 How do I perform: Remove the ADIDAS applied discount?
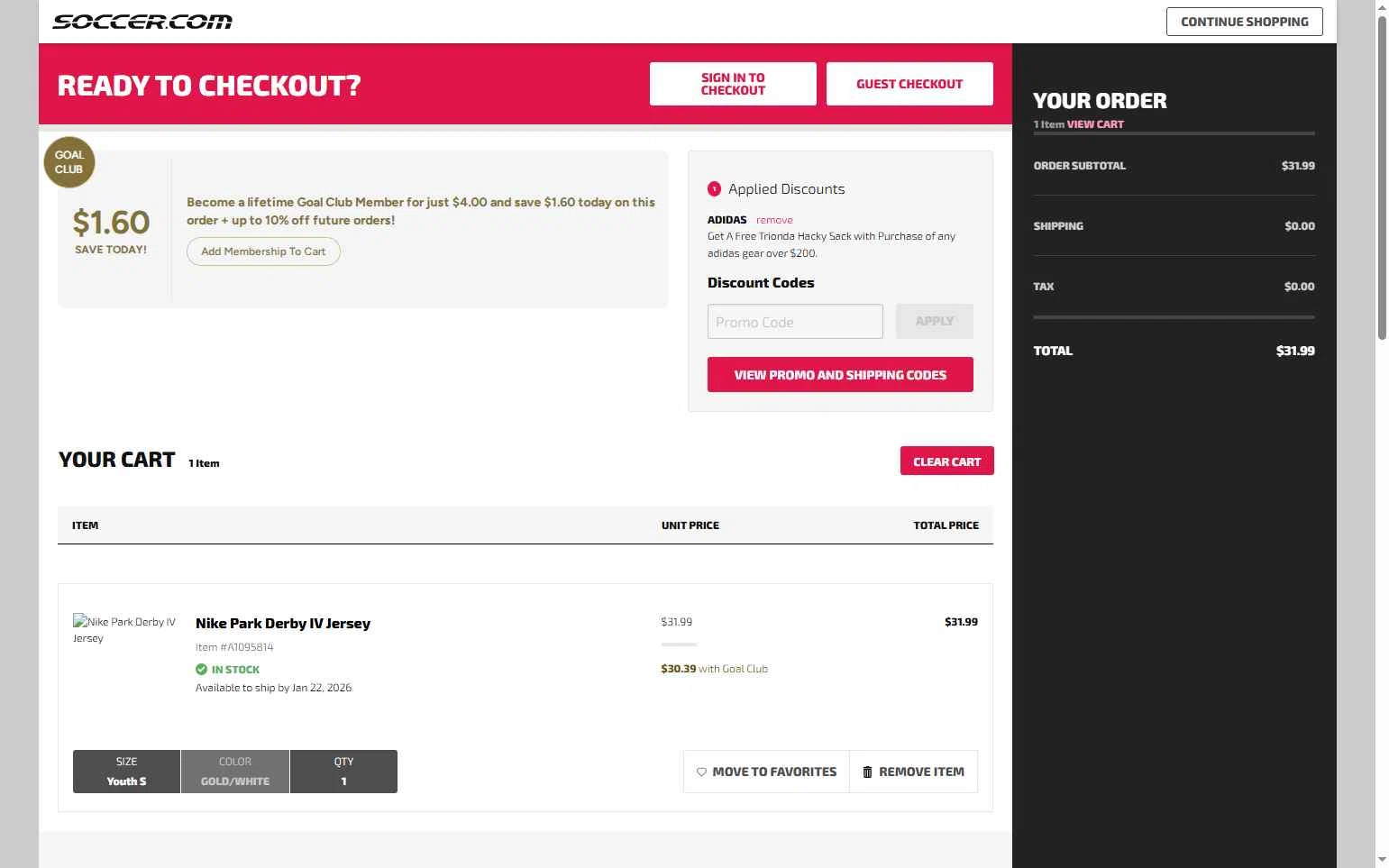point(774,220)
